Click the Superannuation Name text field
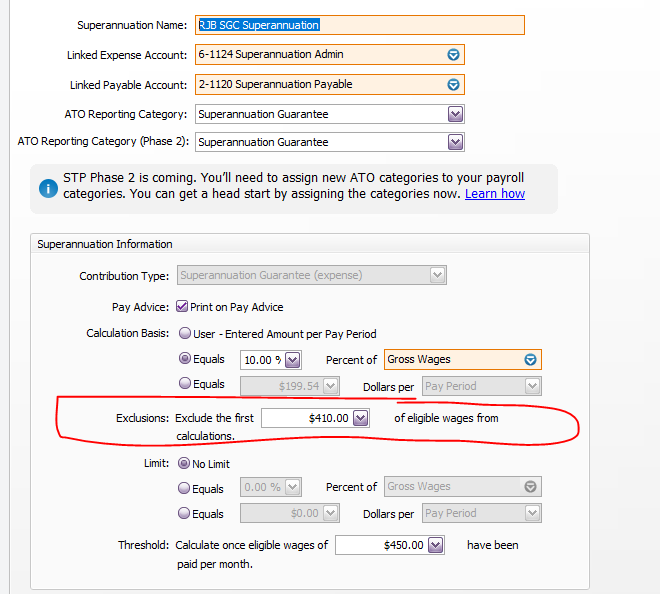 coord(360,25)
